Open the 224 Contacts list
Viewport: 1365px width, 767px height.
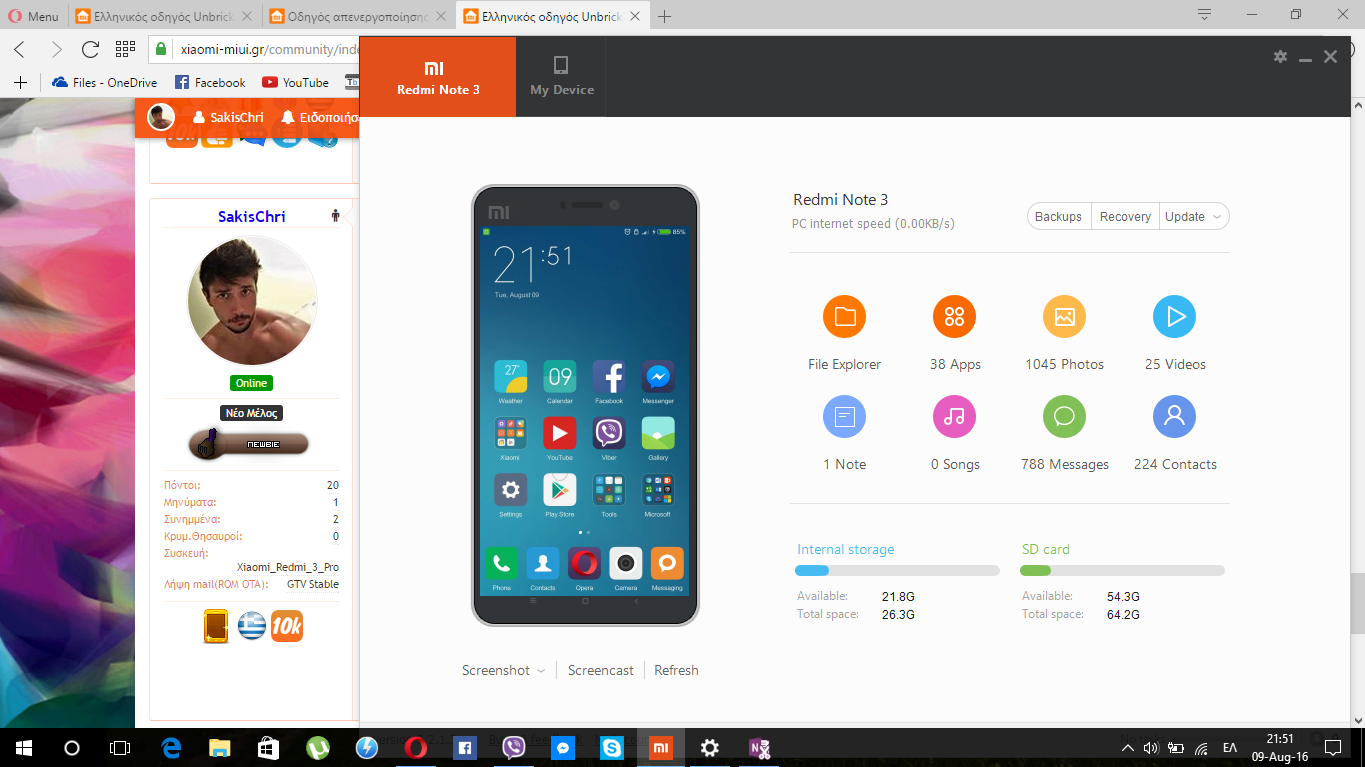(x=1175, y=416)
